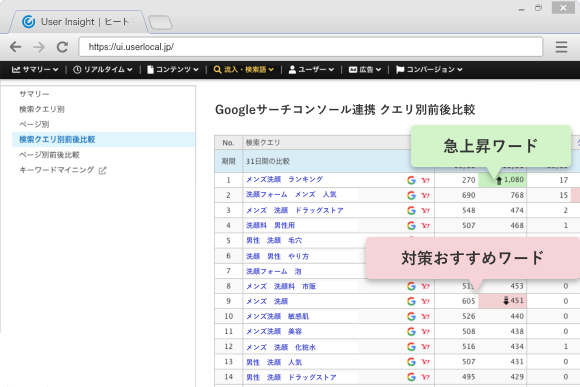
Task: Click Yahoo icon in row 4
Action: (425, 225)
